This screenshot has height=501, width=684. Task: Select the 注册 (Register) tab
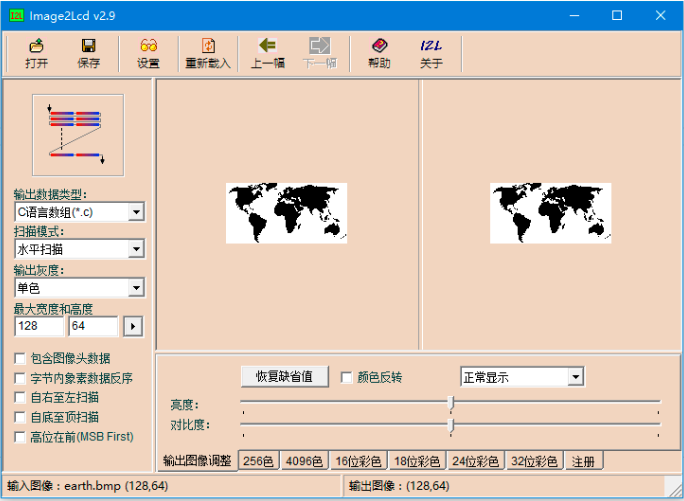583,461
